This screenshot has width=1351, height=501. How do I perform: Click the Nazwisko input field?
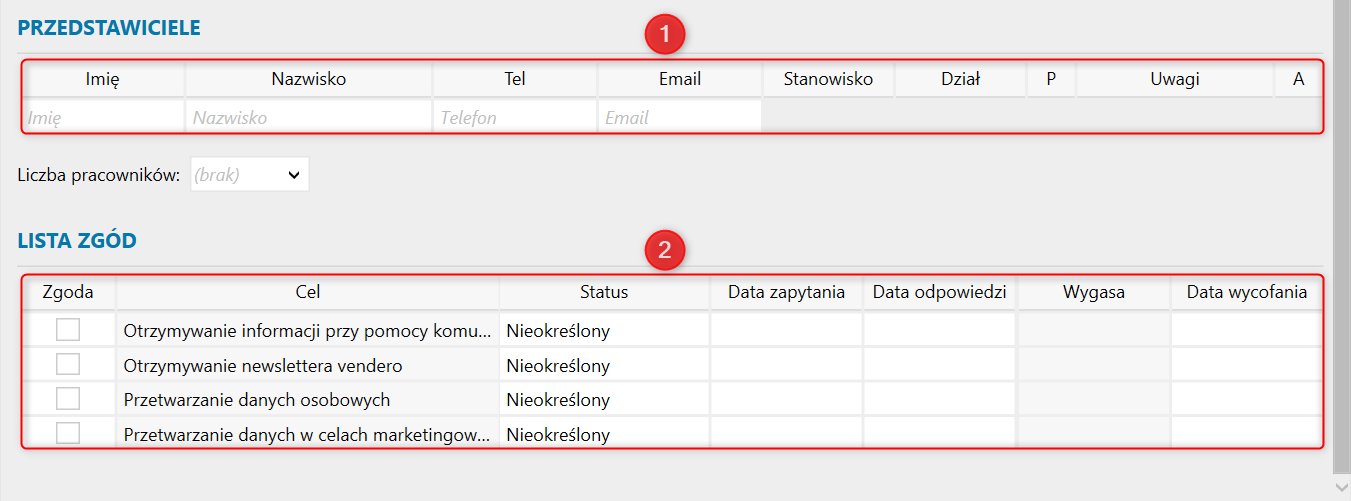tap(308, 117)
